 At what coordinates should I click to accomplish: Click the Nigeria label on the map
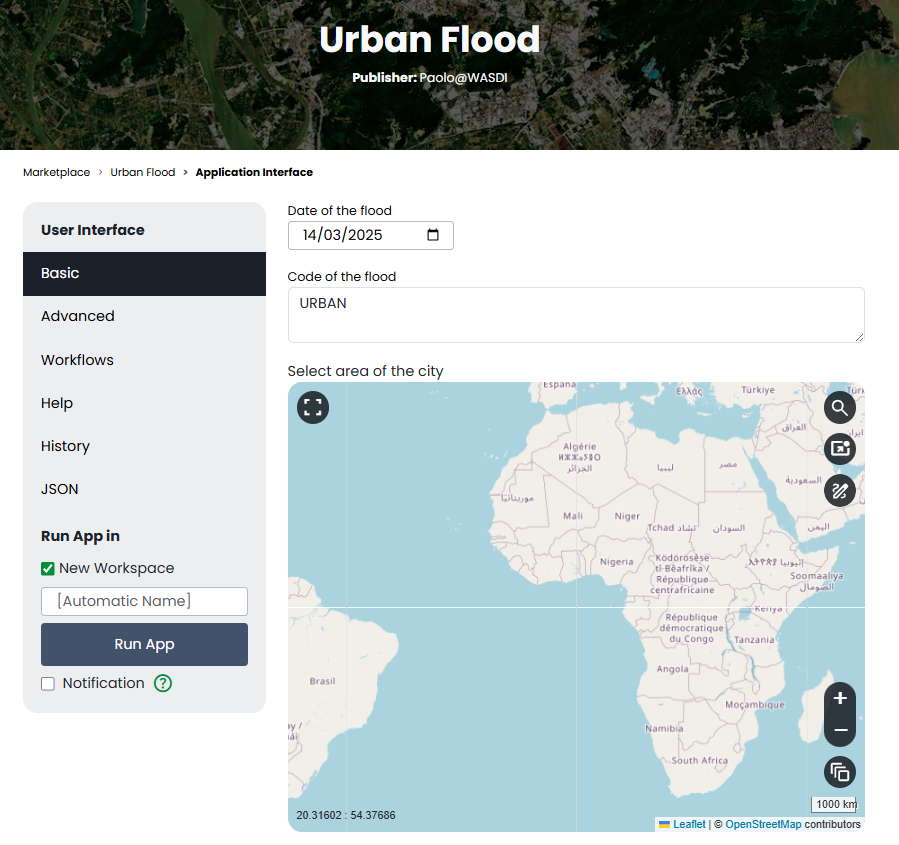pyautogui.click(x=617, y=562)
